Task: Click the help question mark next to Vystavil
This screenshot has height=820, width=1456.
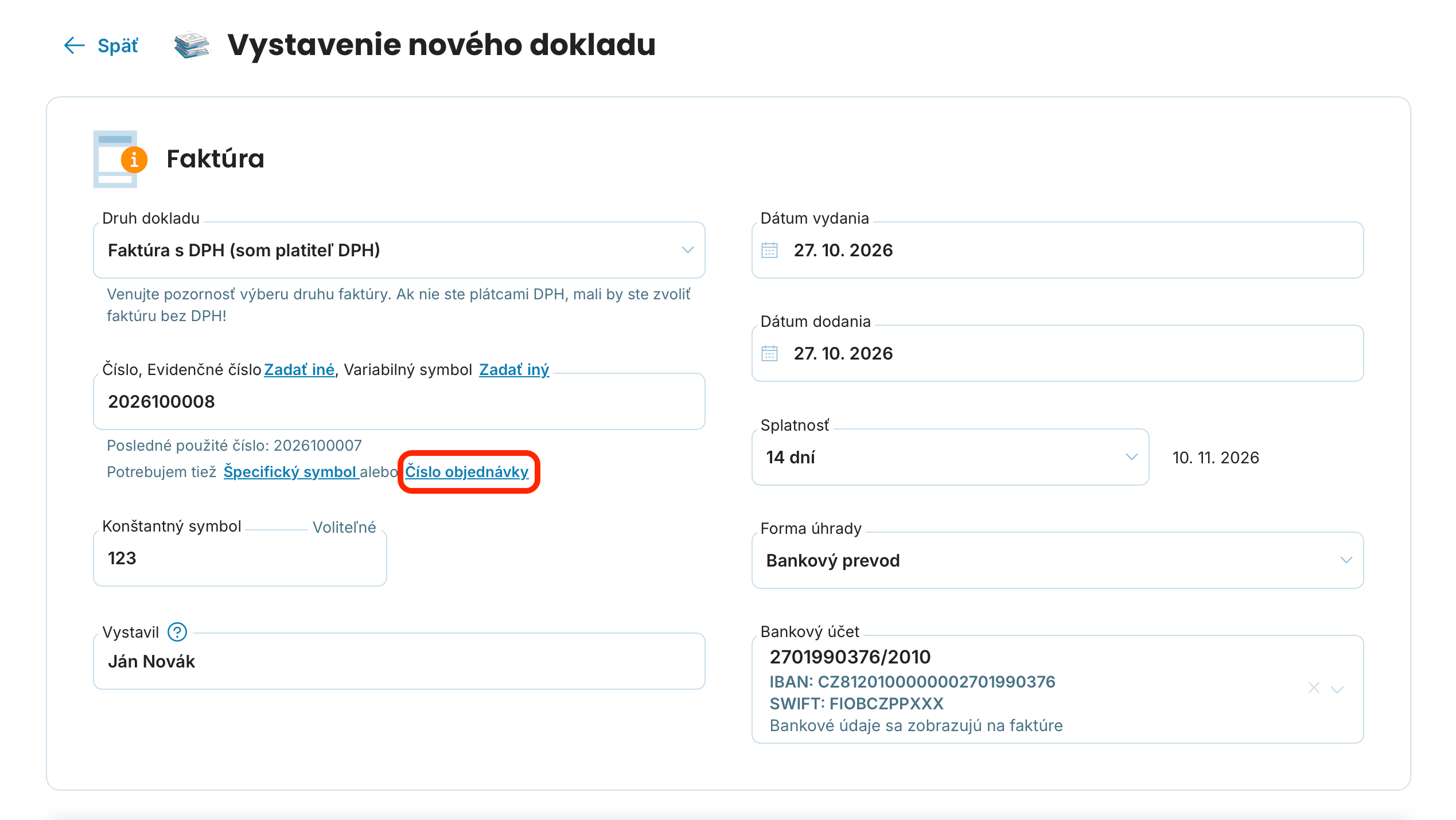Action: pos(177,632)
